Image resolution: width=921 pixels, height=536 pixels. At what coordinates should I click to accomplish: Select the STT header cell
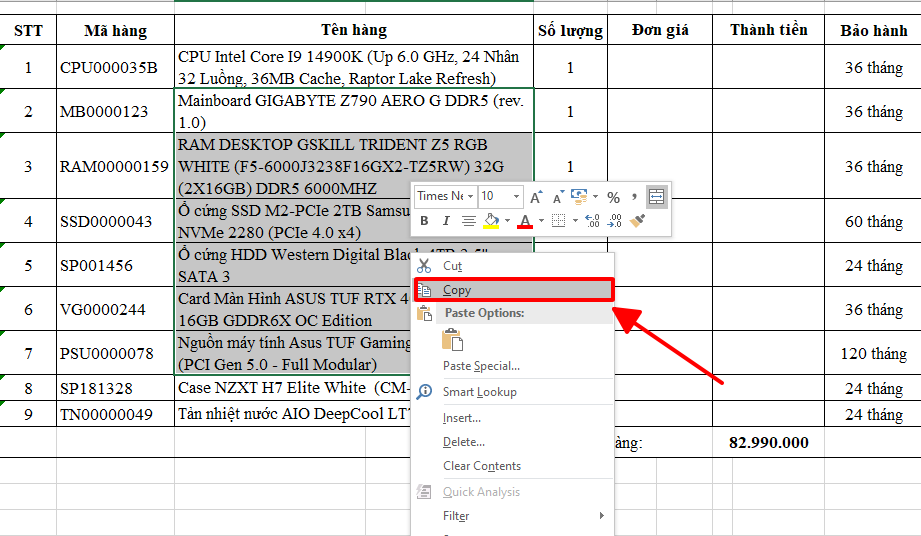[28, 30]
